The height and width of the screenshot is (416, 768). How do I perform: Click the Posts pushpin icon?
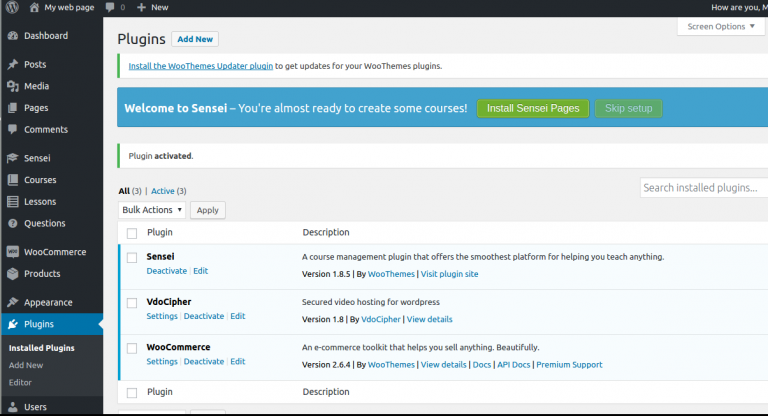(x=13, y=64)
